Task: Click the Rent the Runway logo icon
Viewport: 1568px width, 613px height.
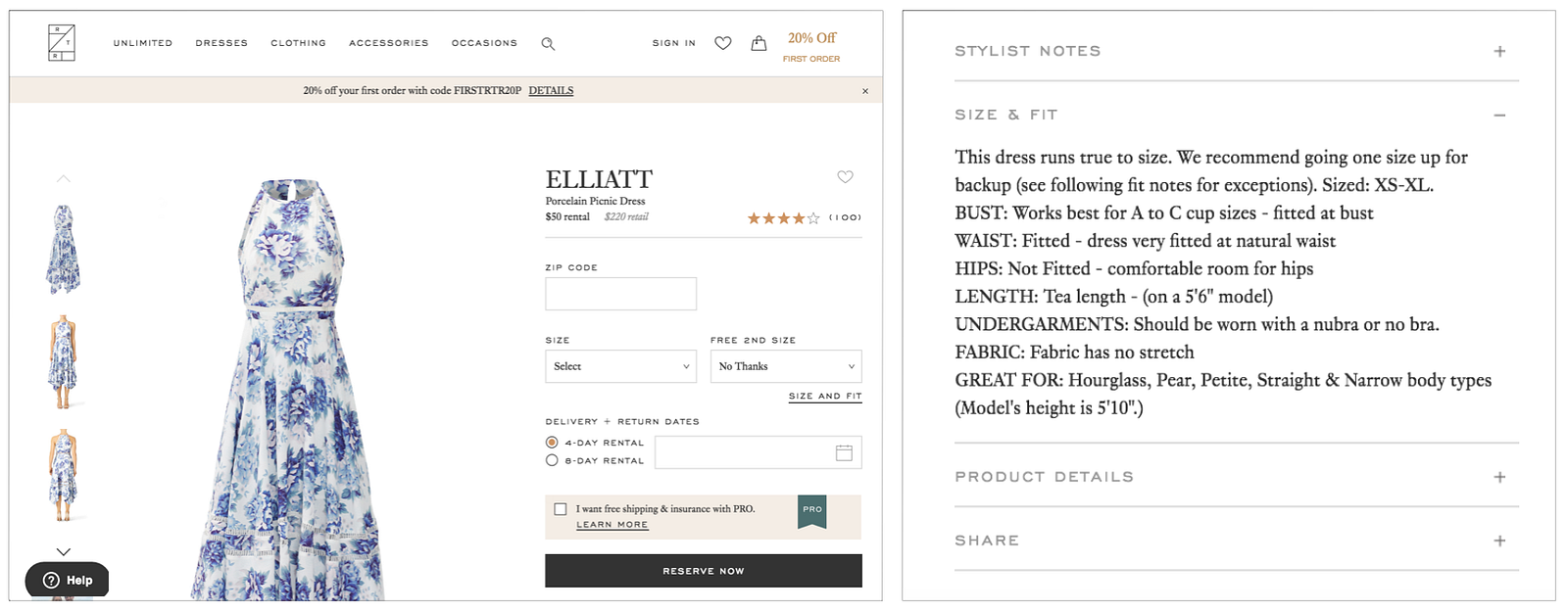Action: [x=62, y=43]
